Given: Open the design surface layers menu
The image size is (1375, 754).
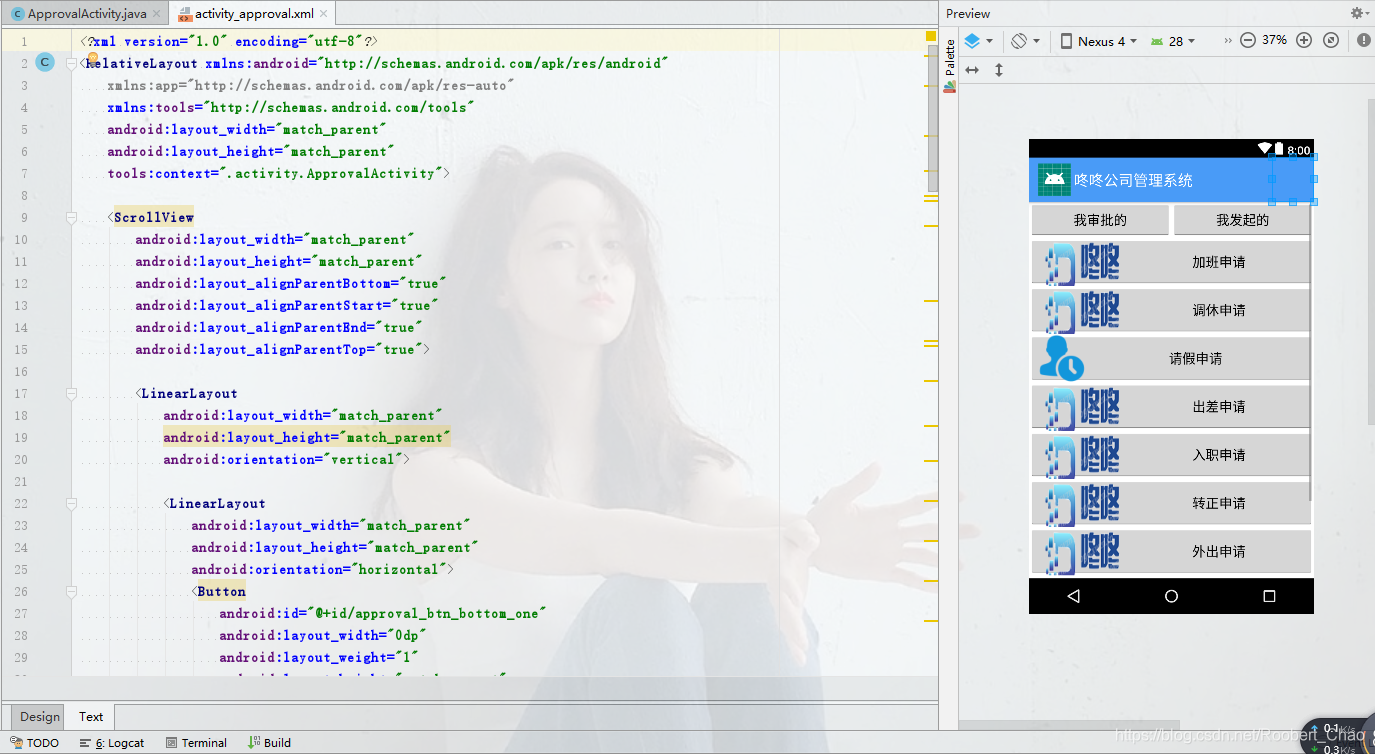Looking at the screenshot, I should click(977, 41).
